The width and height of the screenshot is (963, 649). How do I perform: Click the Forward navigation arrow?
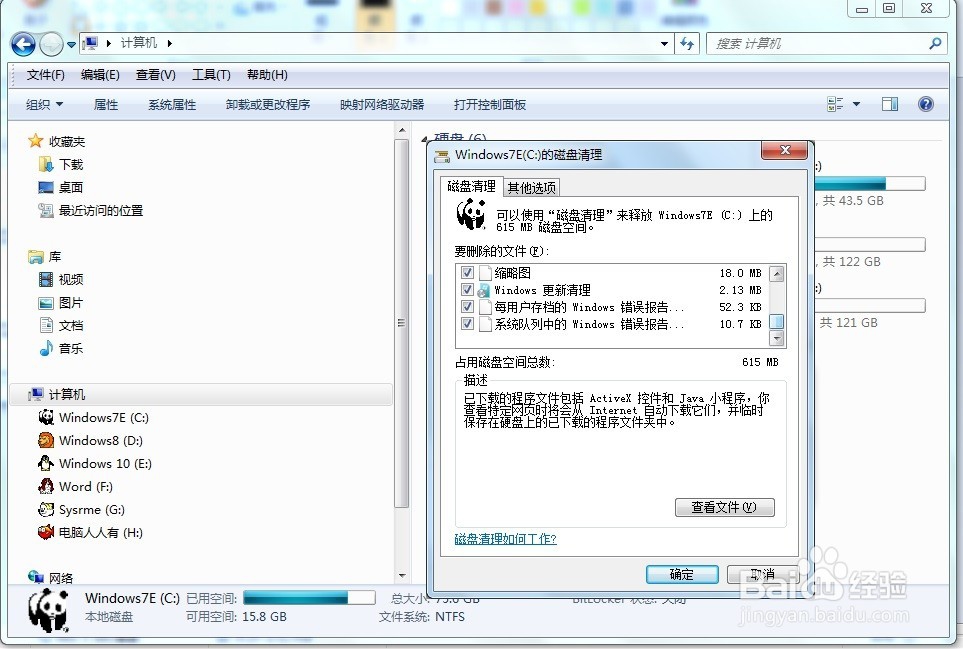[51, 44]
